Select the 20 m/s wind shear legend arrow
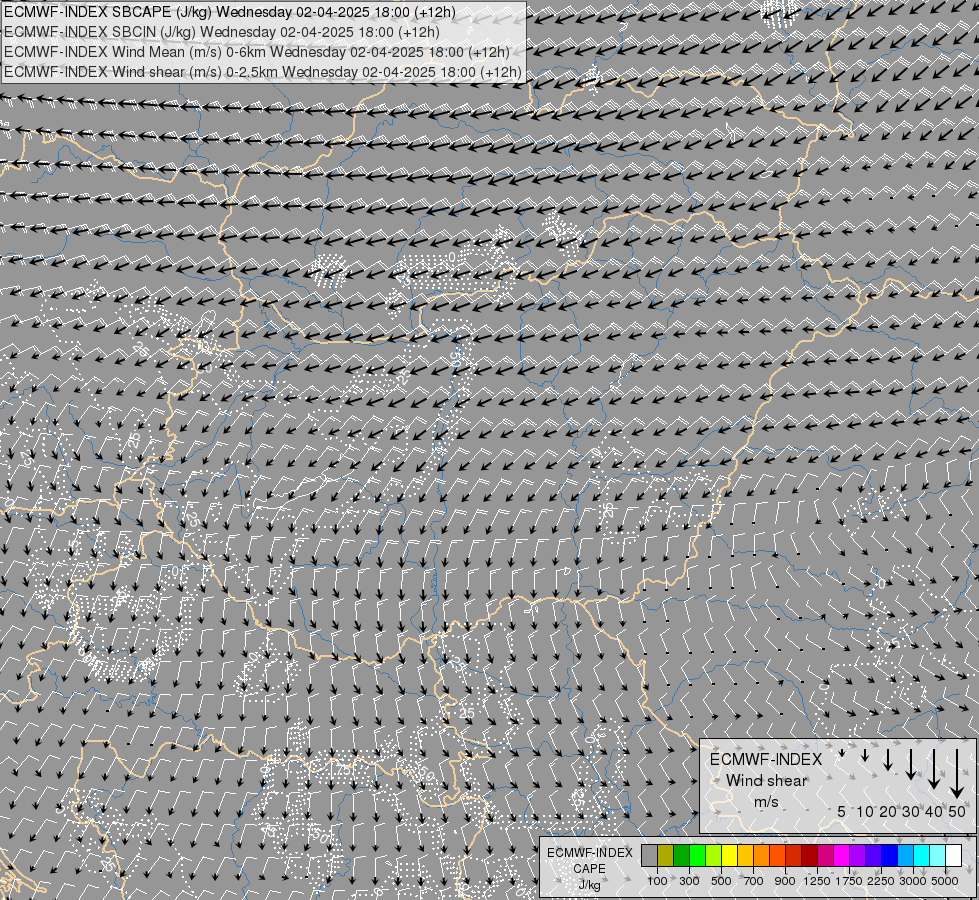 point(888,760)
